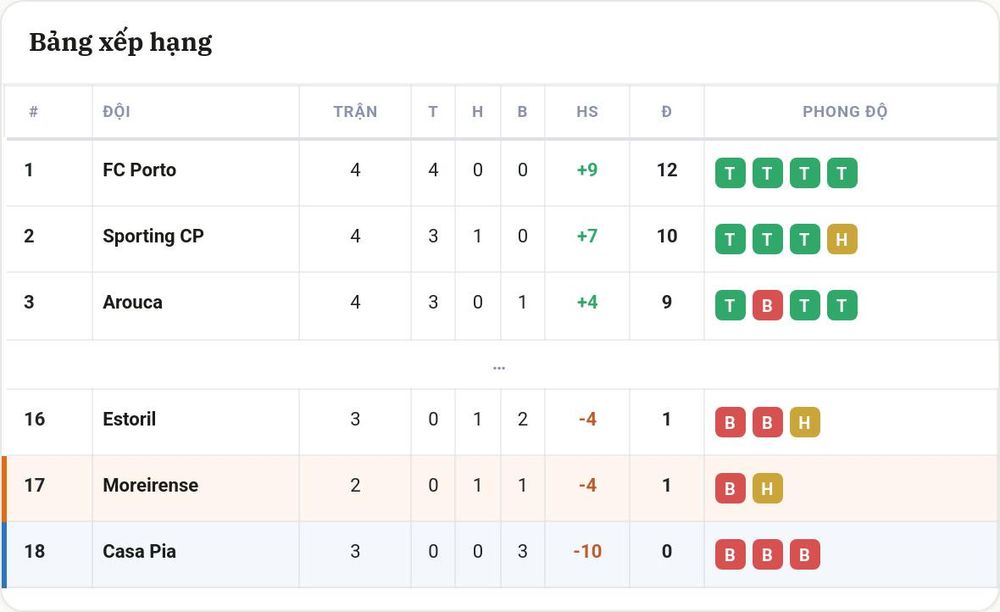Image resolution: width=1000 pixels, height=612 pixels.
Task: Click Casa Pia's -10 goal difference
Action: (587, 551)
